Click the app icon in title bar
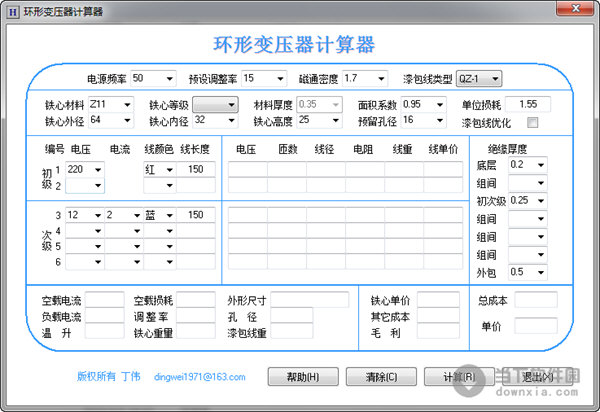Image resolution: width=600 pixels, height=412 pixels. [x=12, y=9]
